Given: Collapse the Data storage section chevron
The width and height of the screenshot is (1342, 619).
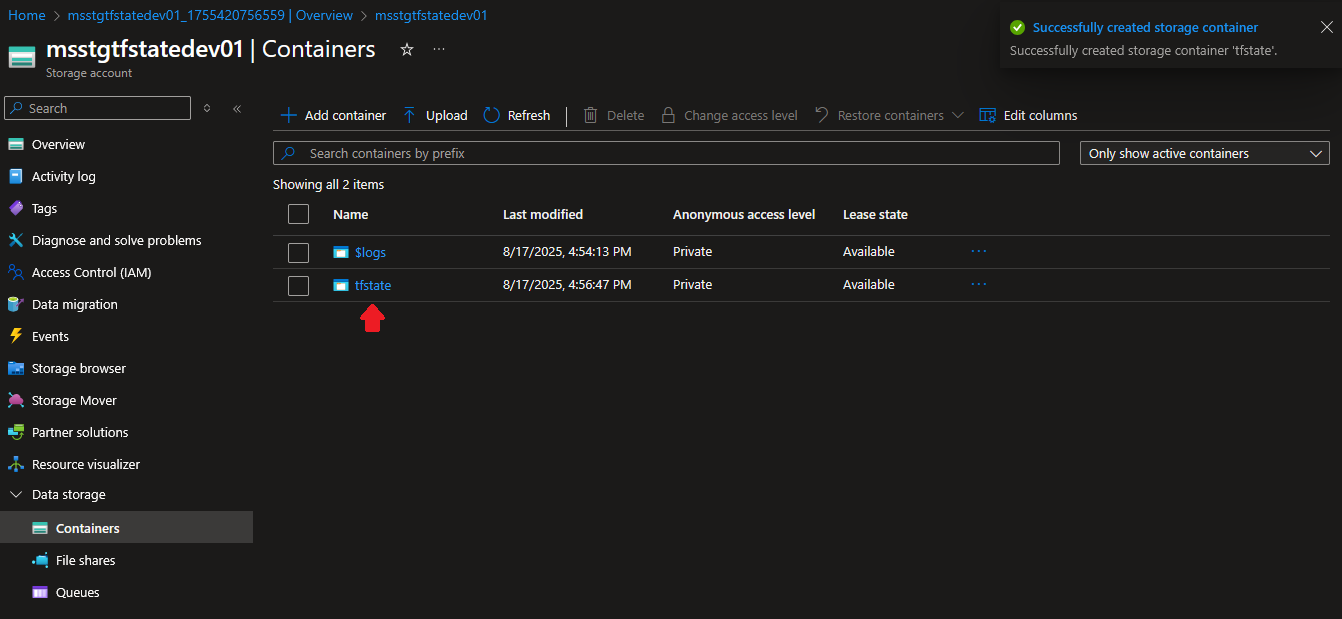Looking at the screenshot, I should click(16, 494).
